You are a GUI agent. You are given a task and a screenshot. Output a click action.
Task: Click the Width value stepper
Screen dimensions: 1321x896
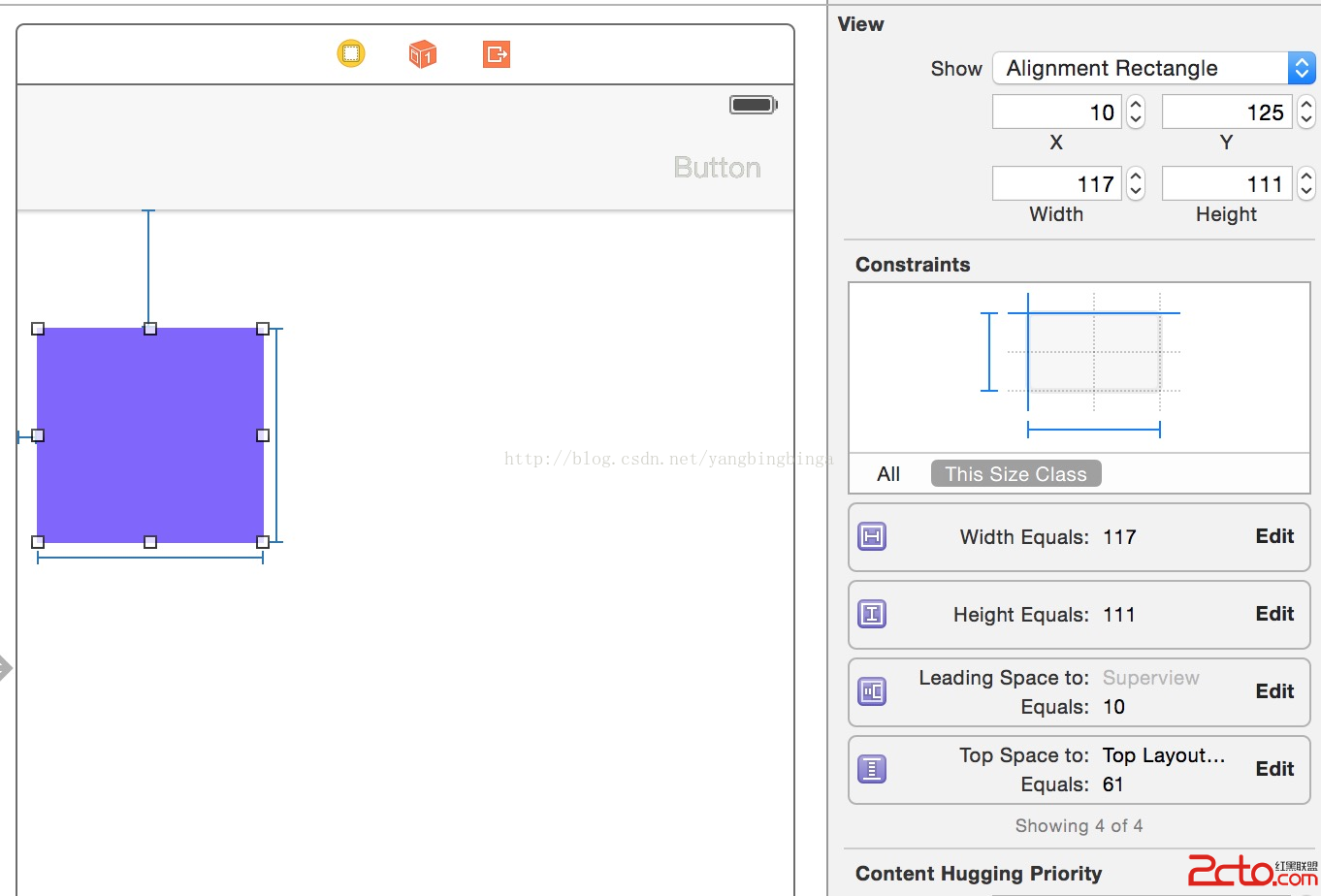[x=1136, y=184]
